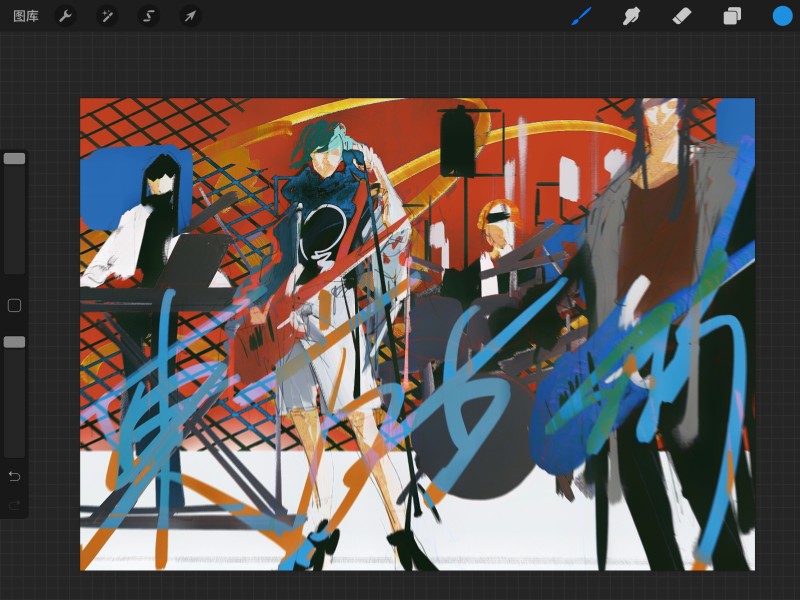The width and height of the screenshot is (800, 600).
Task: Redo using the dimmed sidebar arrow
Action: tap(14, 505)
